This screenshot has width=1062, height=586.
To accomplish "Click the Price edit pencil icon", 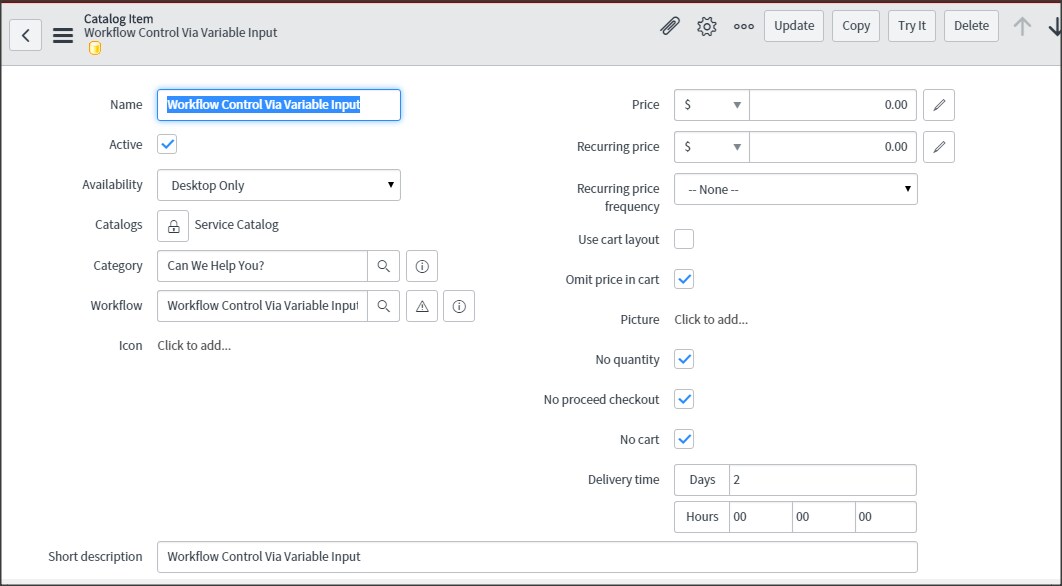I will tap(939, 105).
